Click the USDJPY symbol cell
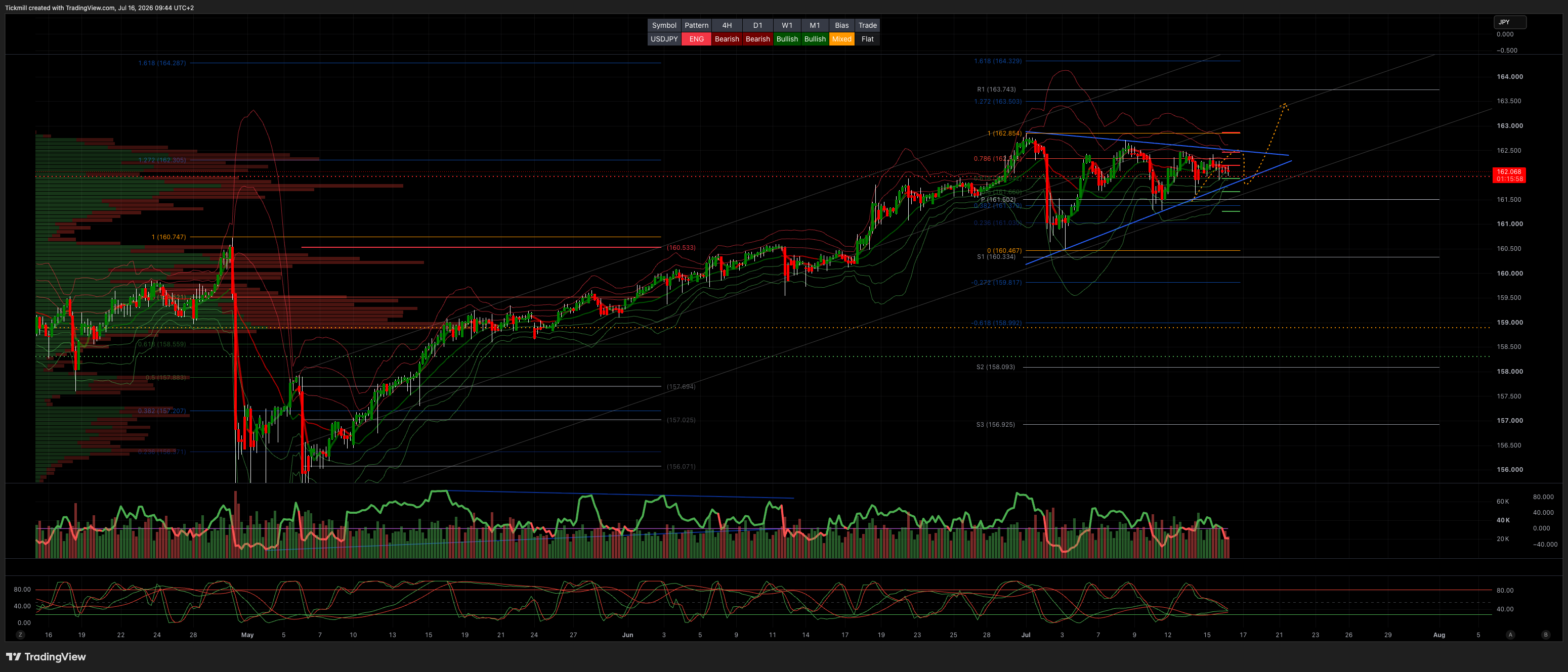Image resolution: width=1568 pixels, height=672 pixels. coord(664,39)
